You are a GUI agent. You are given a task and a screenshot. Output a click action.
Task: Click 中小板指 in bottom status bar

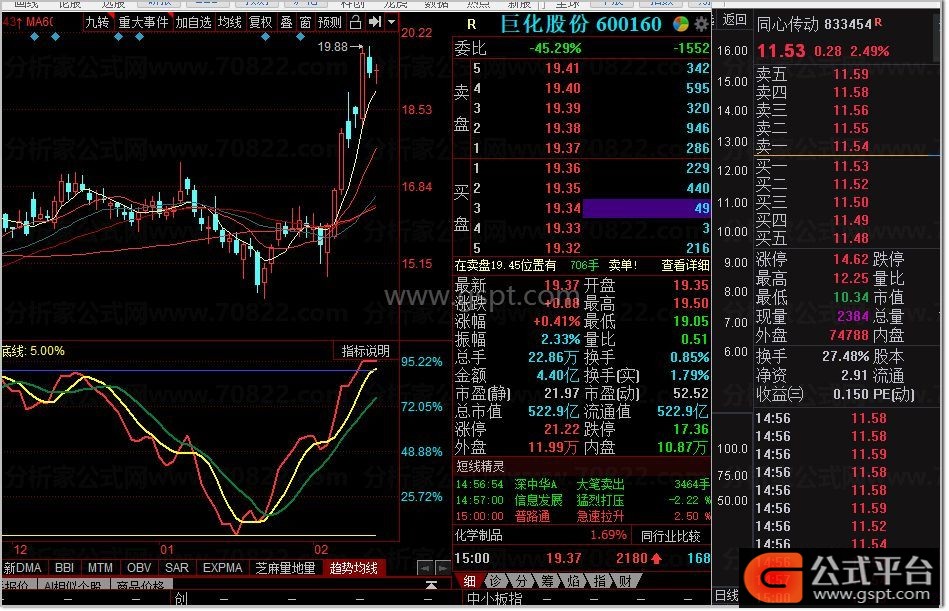pos(494,599)
